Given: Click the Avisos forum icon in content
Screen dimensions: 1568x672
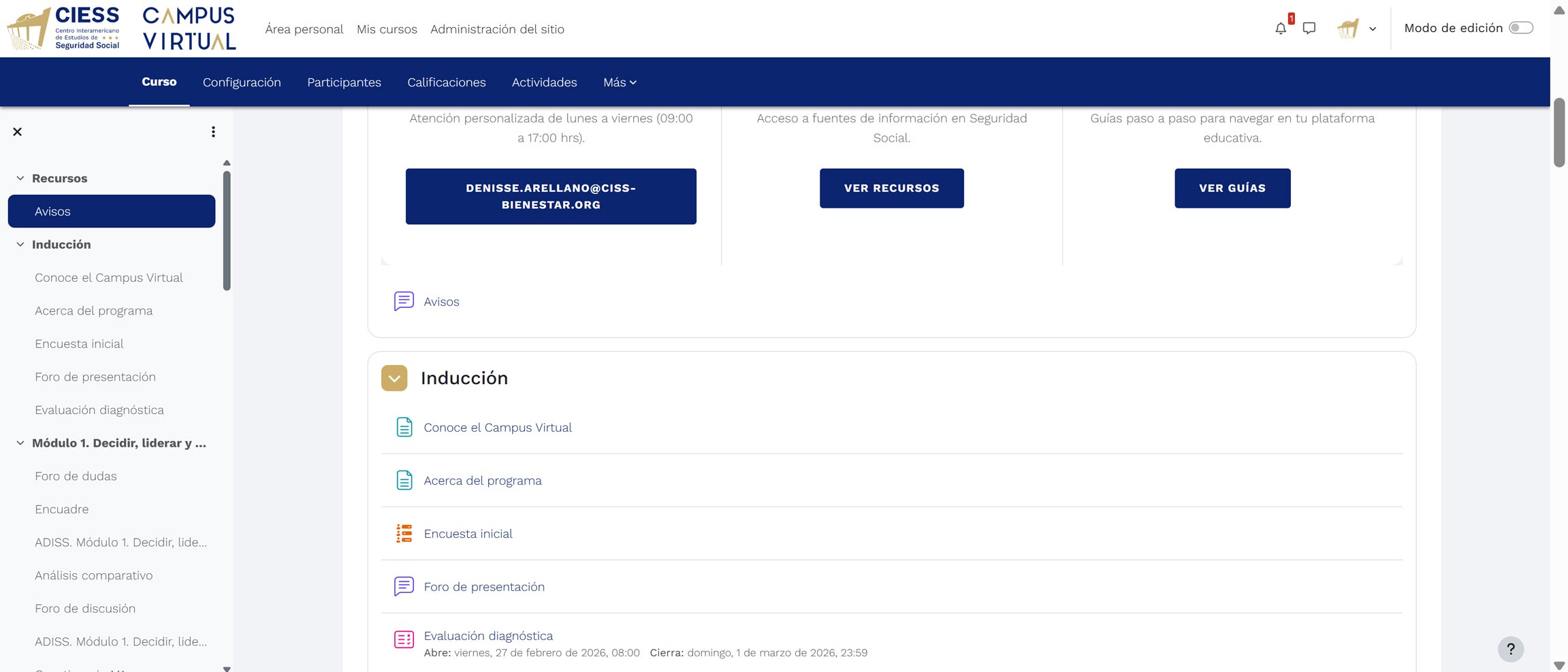Looking at the screenshot, I should 404,301.
